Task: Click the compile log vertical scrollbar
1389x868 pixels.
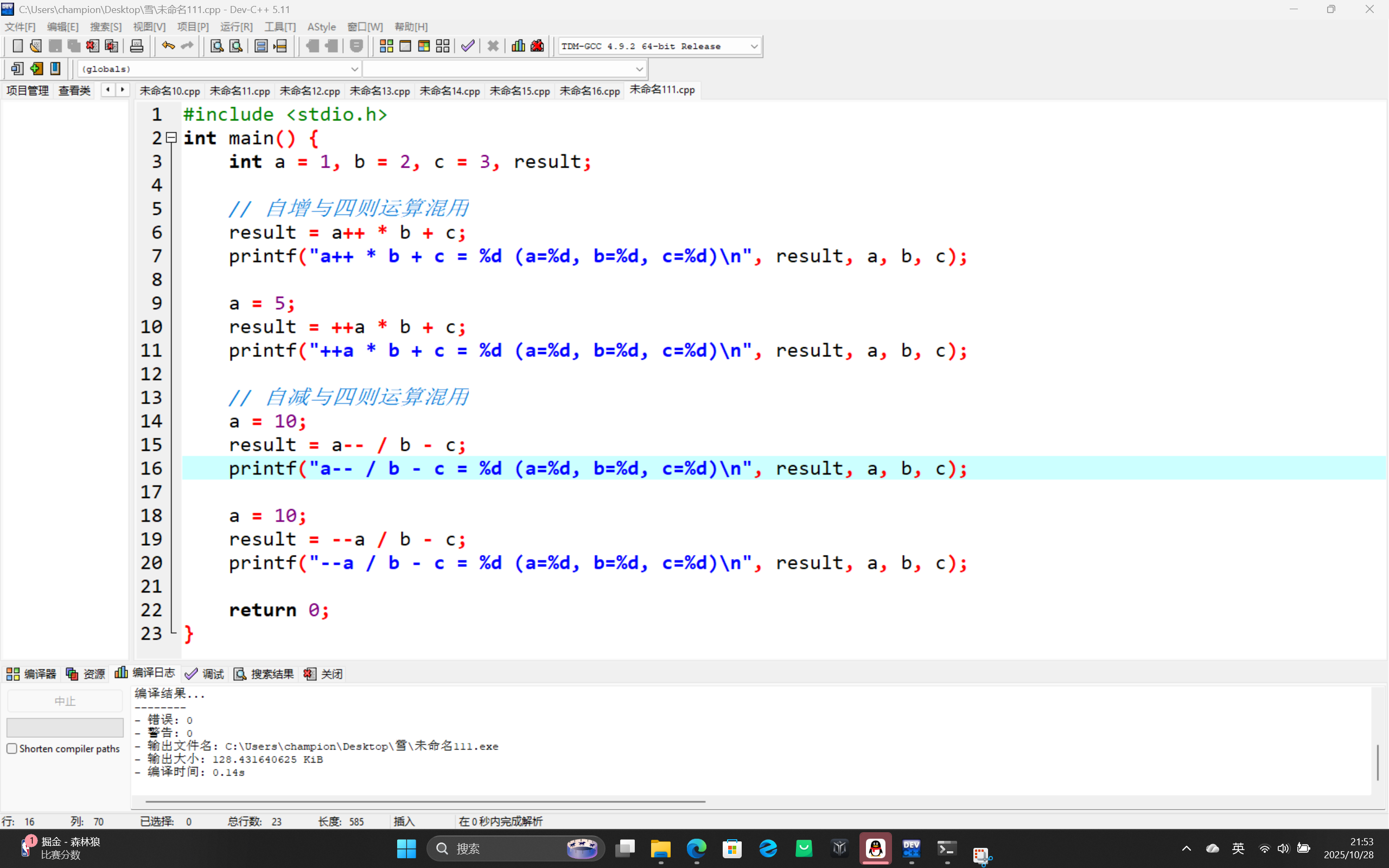Action: coord(1377,762)
